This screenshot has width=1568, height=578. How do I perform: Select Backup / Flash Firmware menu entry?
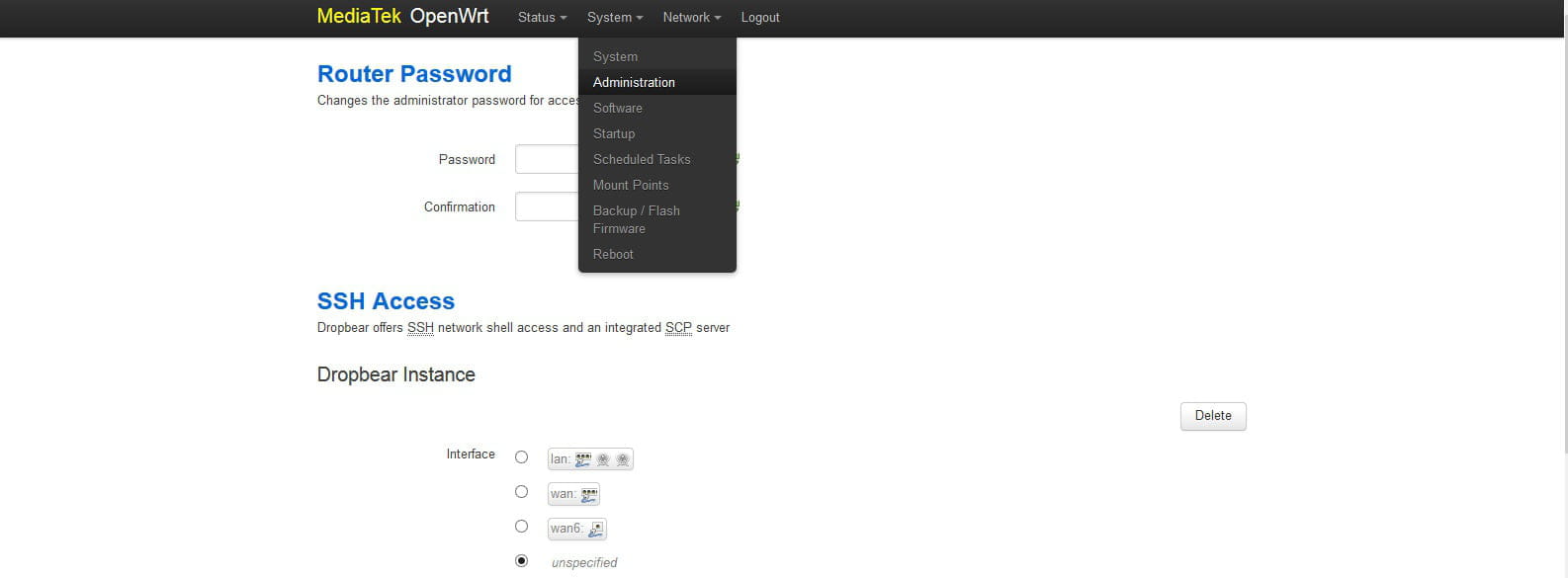(x=636, y=219)
